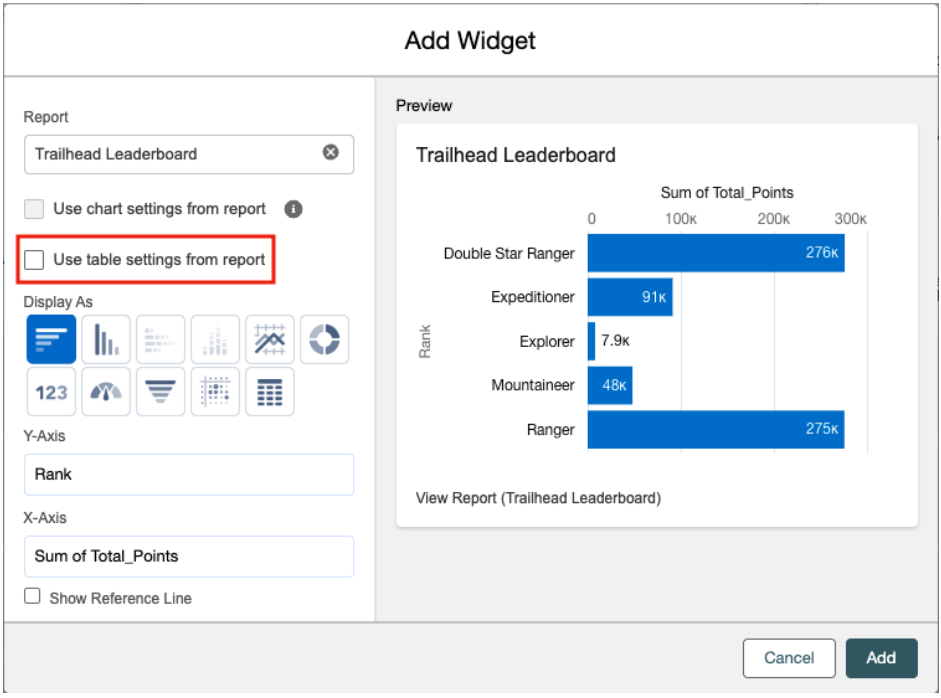
Task: Select the stacked vertical column chart icon
Action: pos(215,340)
